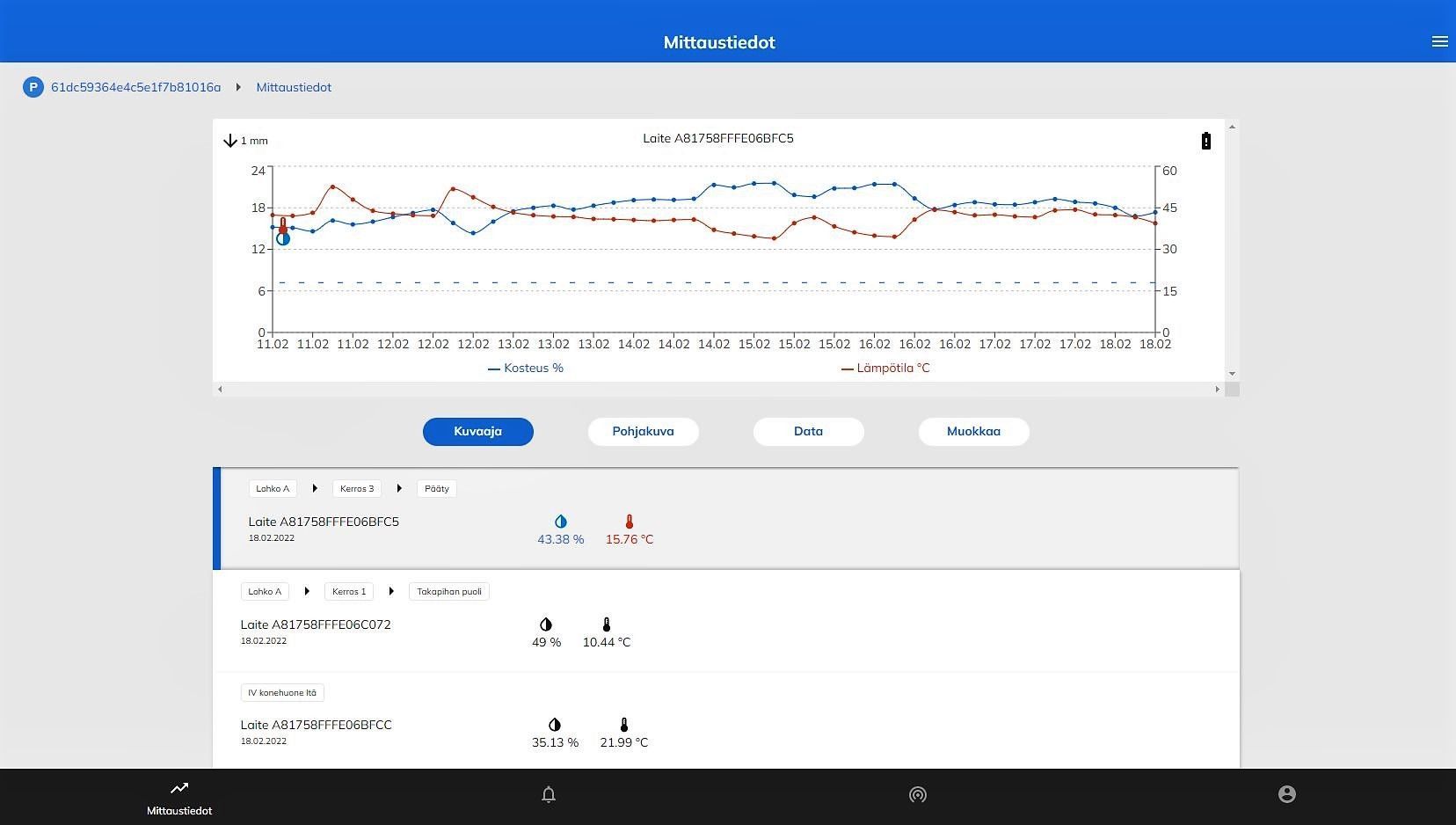Viewport: 1456px width, 825px height.
Task: Switch to the Data tab
Action: click(x=809, y=432)
